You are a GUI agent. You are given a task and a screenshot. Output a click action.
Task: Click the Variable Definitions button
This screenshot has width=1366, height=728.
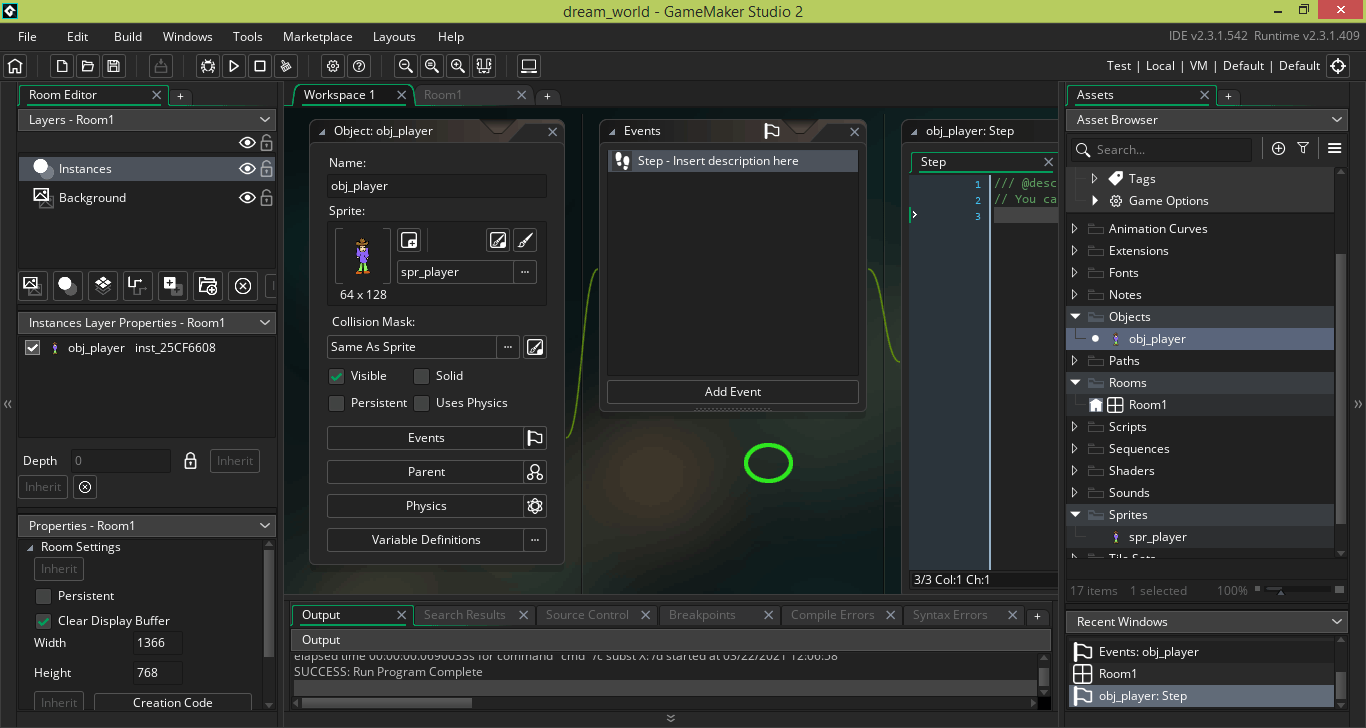tap(426, 540)
